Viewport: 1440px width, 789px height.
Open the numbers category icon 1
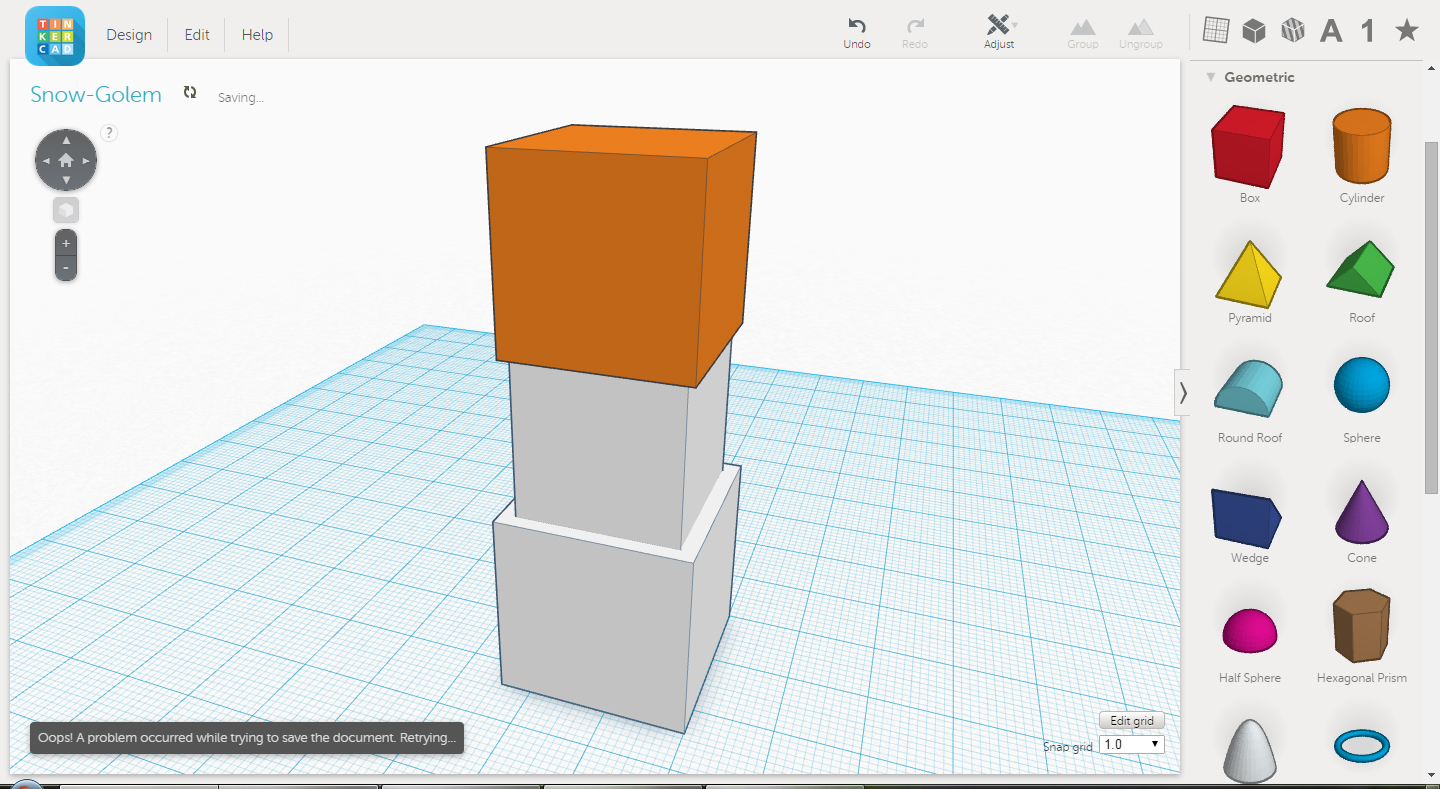[x=1368, y=31]
